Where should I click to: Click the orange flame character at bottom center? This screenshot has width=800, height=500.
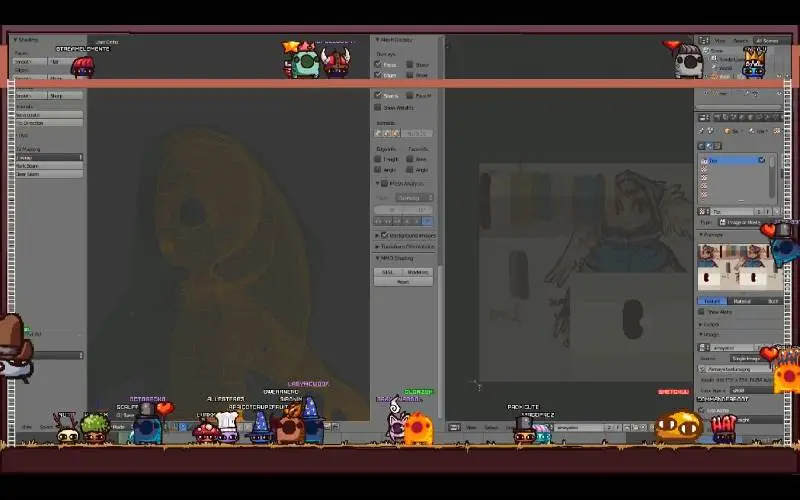click(x=418, y=428)
